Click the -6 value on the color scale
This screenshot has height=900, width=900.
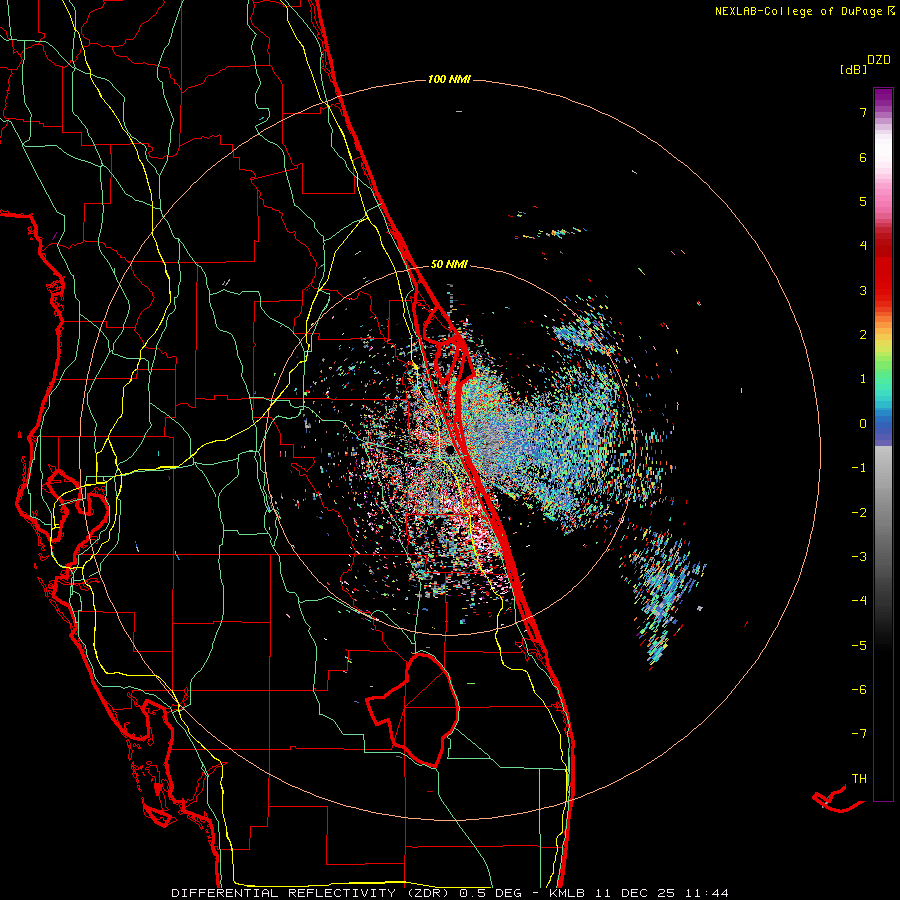tap(859, 690)
